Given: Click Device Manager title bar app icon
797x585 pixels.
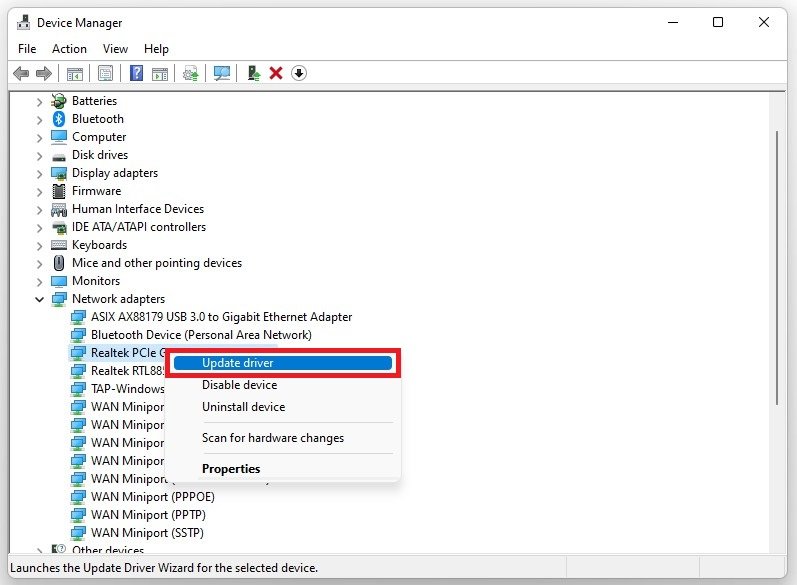Looking at the screenshot, I should click(x=23, y=22).
